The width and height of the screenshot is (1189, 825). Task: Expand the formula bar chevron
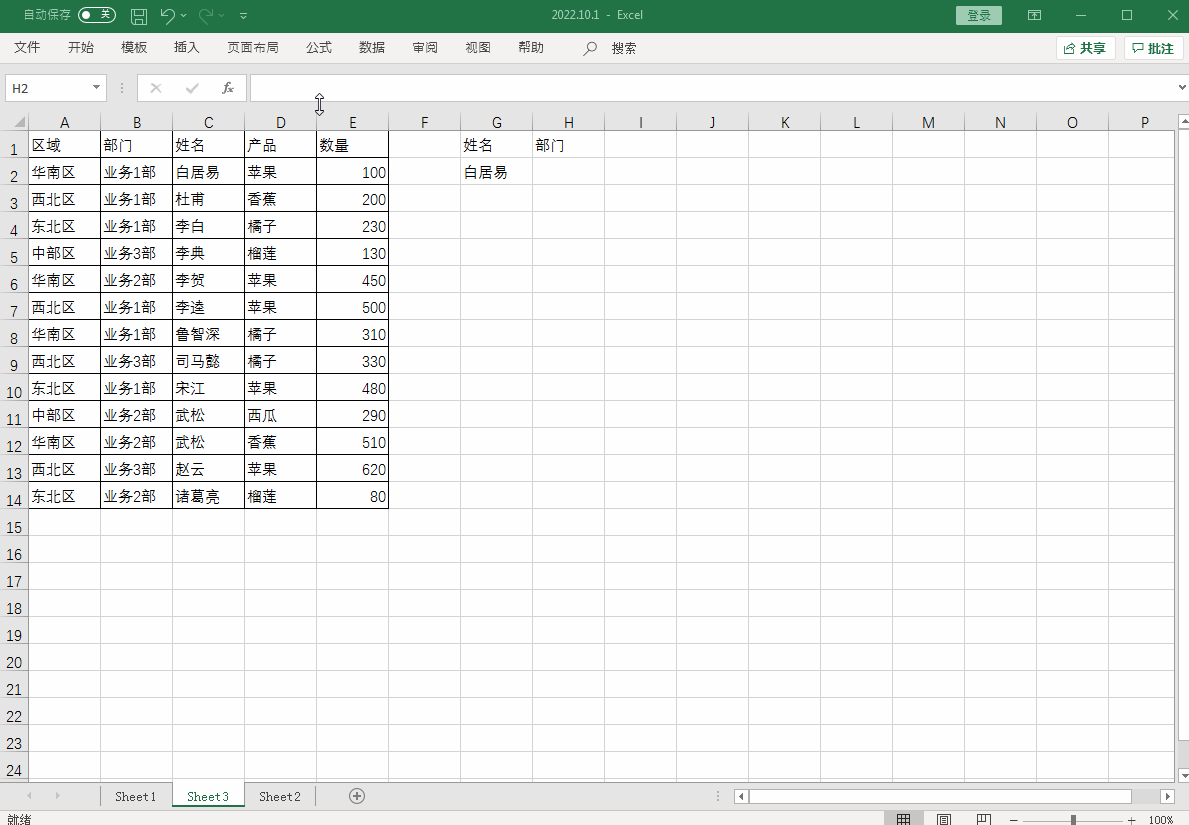tap(1182, 88)
